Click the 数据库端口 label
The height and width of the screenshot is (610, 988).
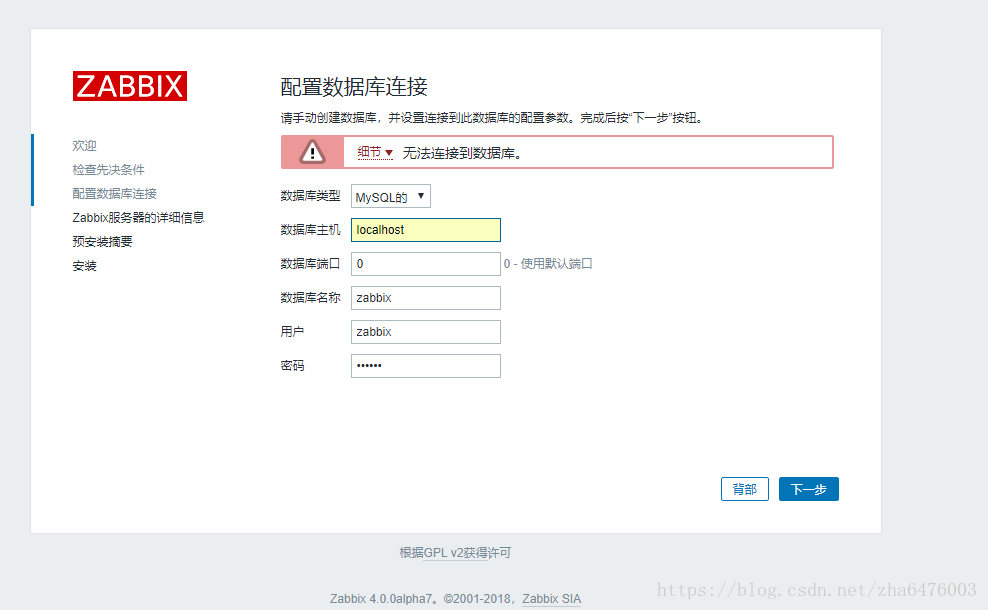coord(310,263)
